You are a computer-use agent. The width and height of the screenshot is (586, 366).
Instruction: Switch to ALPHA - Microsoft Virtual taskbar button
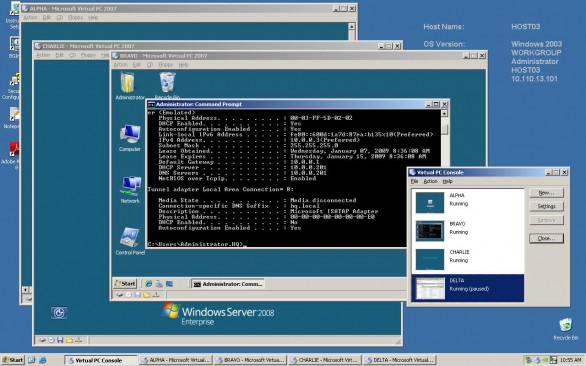[x=176, y=360]
